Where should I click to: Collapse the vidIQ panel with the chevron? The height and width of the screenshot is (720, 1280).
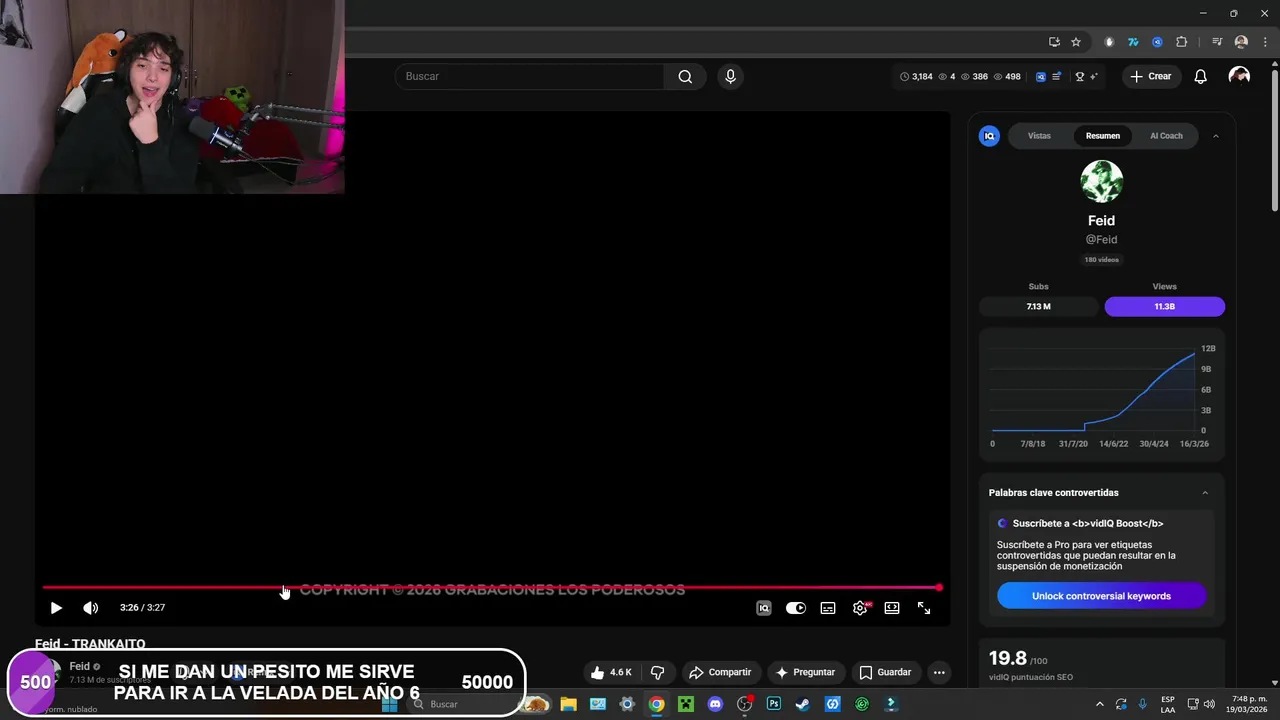(x=1216, y=136)
